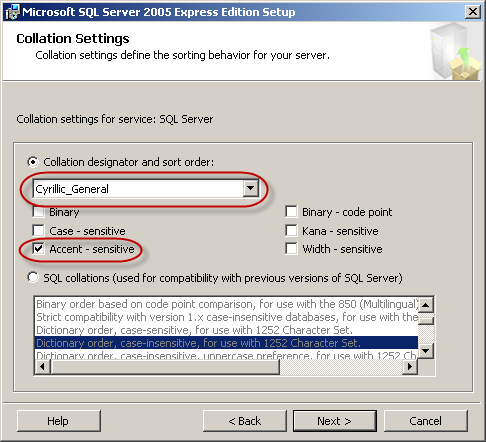The width and height of the screenshot is (486, 442).
Task: Click collation list scroll up arrow
Action: [426, 305]
